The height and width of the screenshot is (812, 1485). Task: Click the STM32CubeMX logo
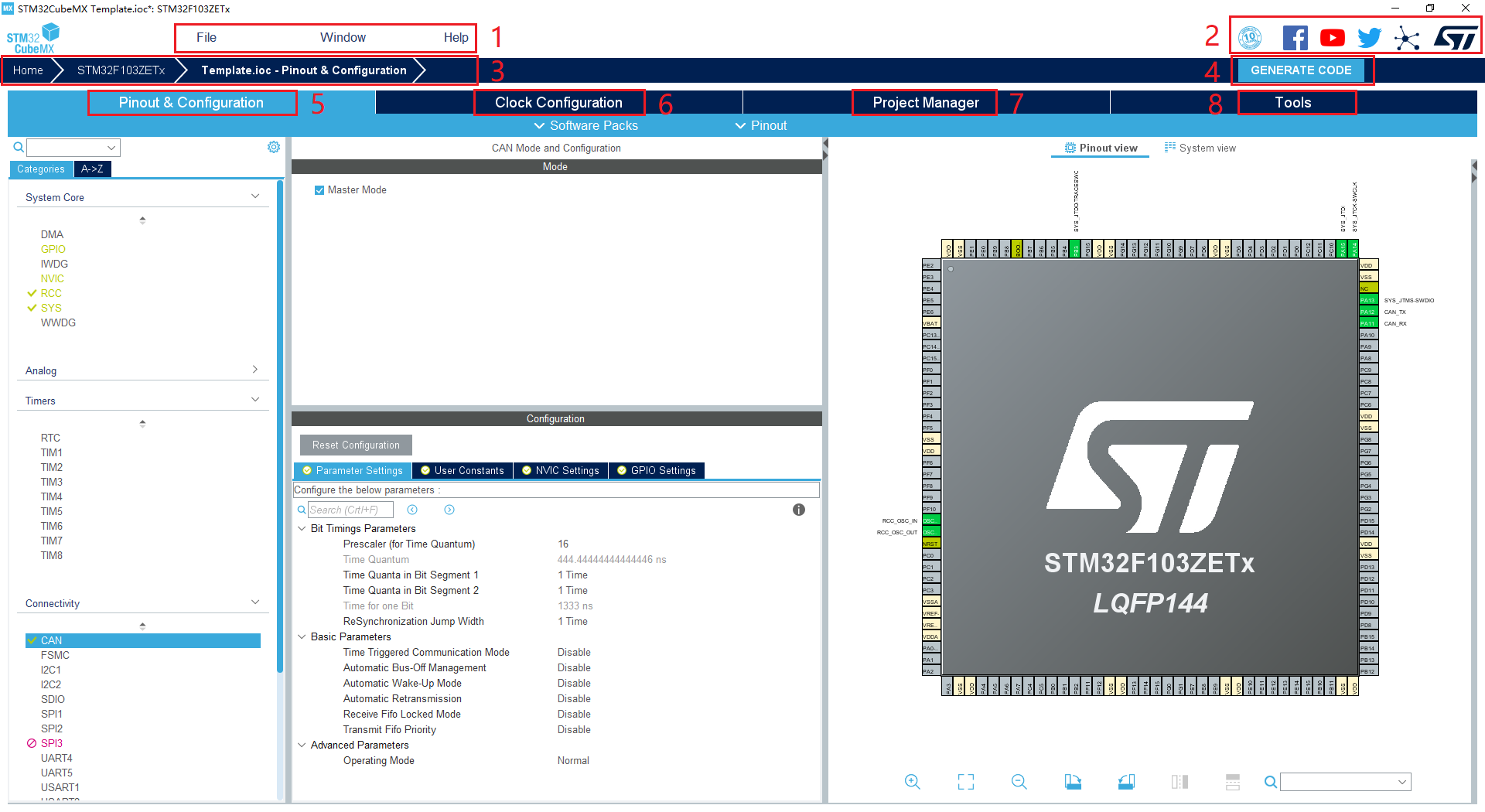coord(33,39)
